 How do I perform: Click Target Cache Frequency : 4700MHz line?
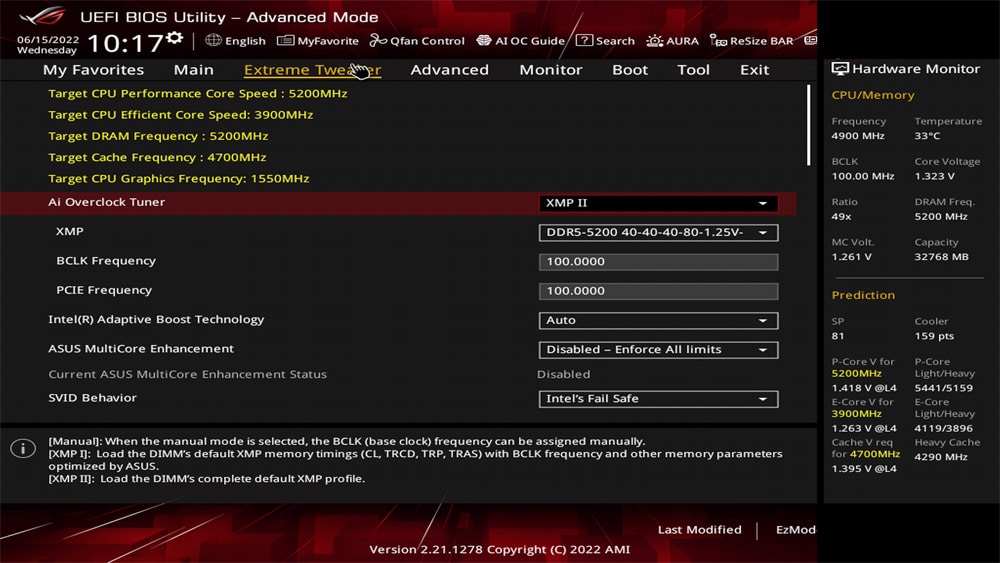(157, 157)
